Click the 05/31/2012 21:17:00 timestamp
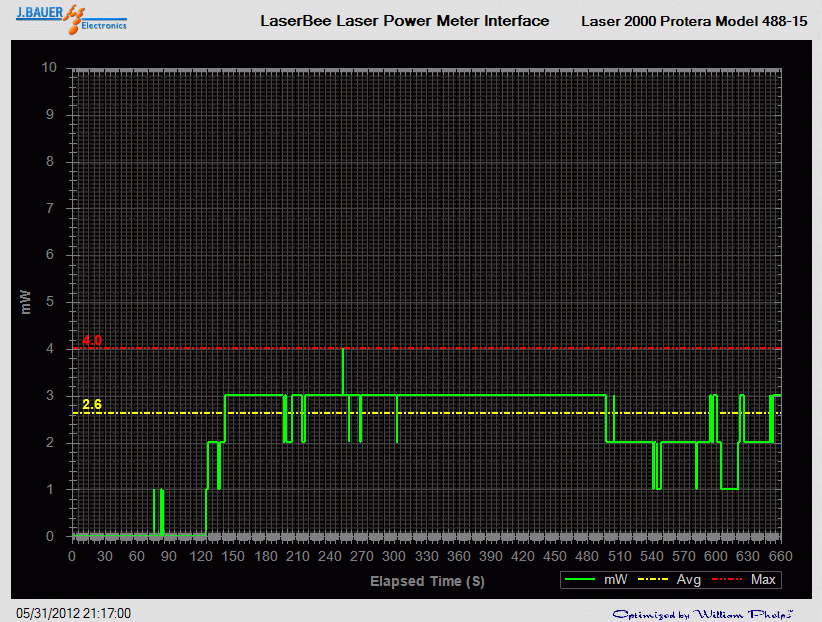This screenshot has height=622, width=822. click(70, 611)
